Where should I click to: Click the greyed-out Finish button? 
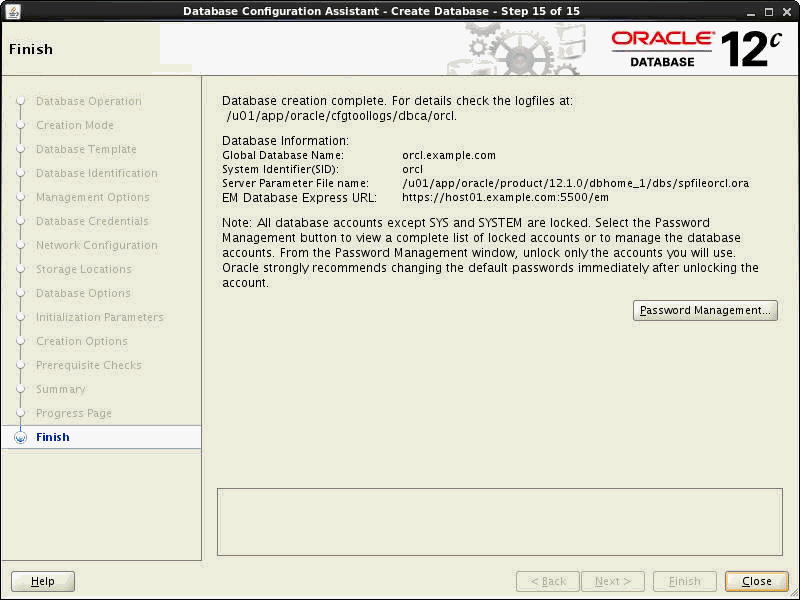pos(685,581)
